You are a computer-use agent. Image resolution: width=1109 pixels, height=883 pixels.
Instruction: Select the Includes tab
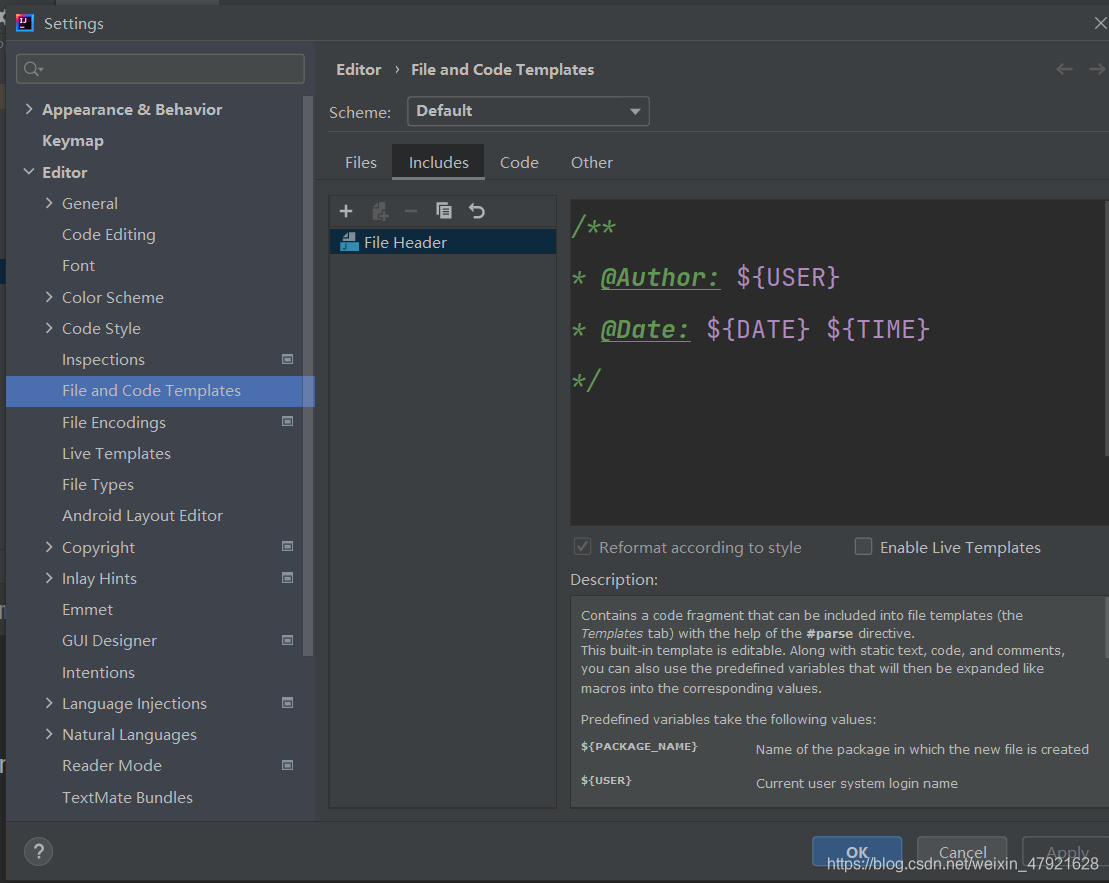pos(439,162)
